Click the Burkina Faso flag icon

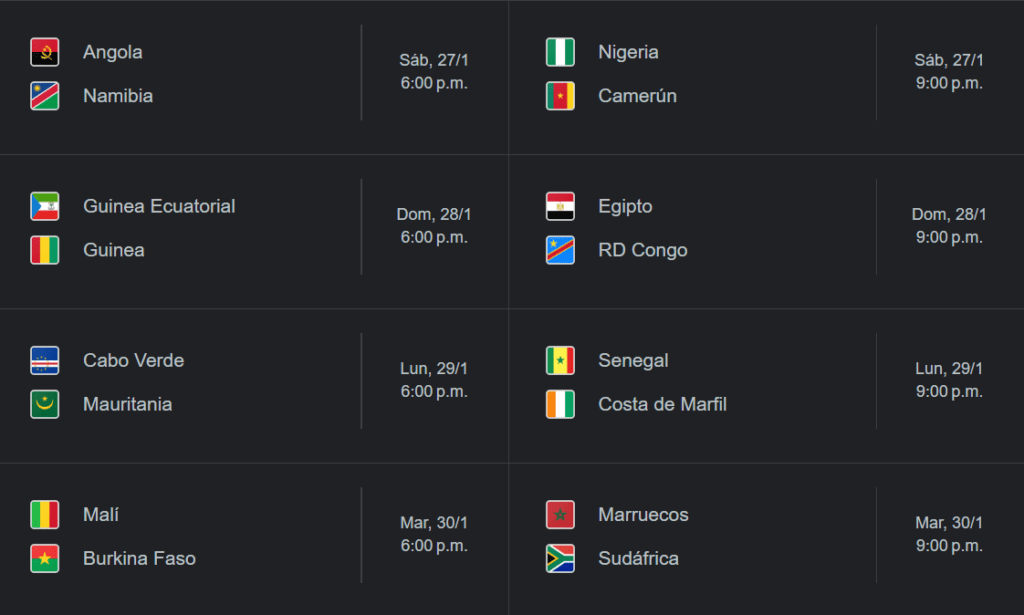tap(45, 558)
